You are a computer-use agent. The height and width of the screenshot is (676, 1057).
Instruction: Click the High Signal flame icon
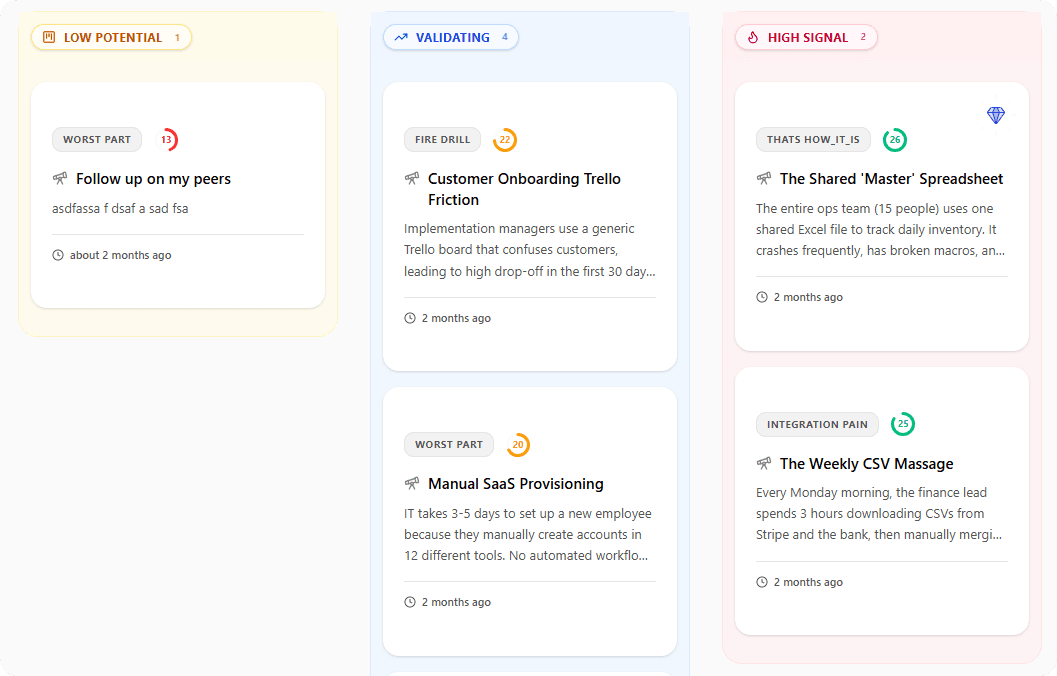pos(753,37)
